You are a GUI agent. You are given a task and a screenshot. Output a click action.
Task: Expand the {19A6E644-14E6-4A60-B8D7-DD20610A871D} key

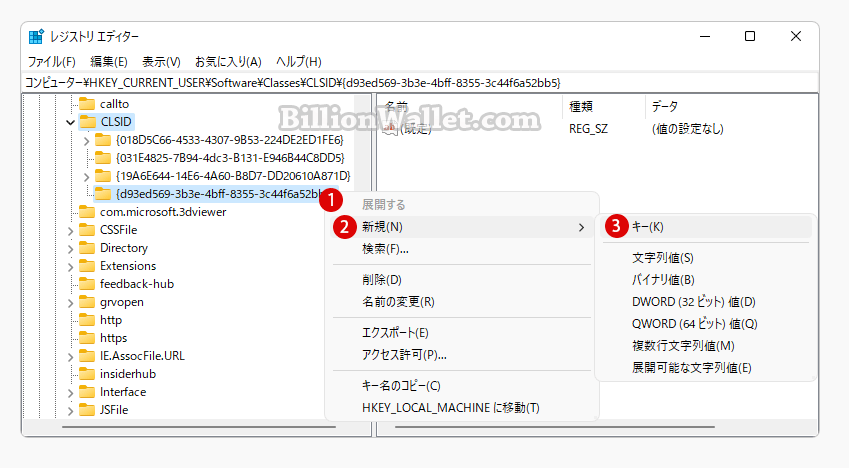click(87, 176)
